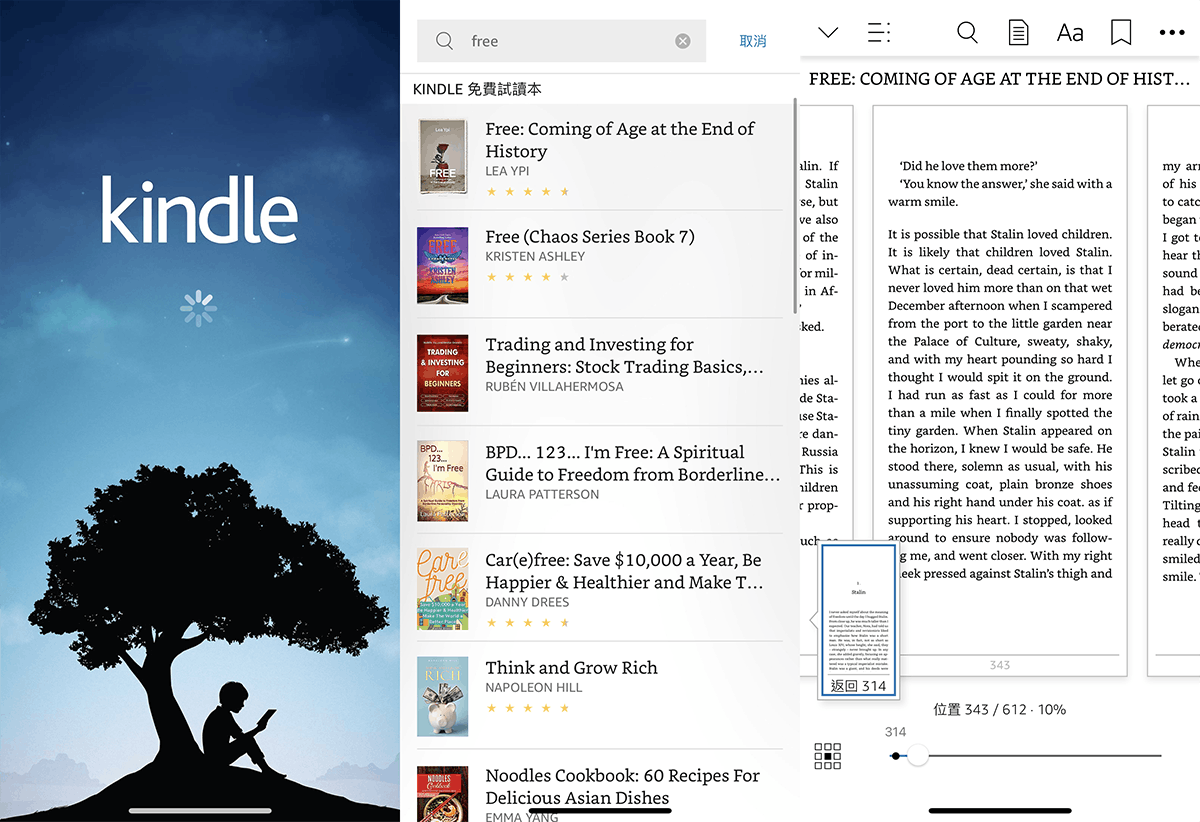Click star rating under NAPOLEON HILL

pos(527,709)
